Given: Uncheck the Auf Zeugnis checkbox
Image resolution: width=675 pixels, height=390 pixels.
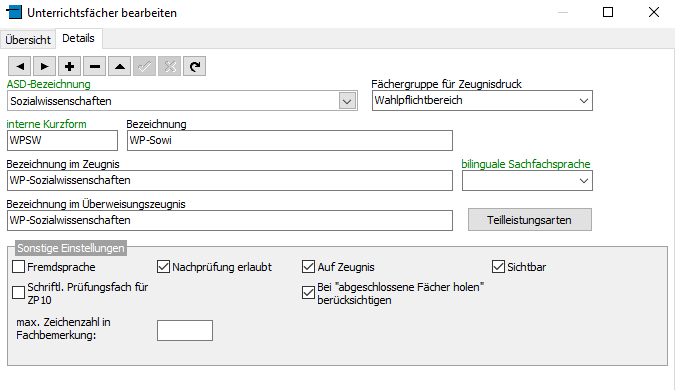Looking at the screenshot, I should (x=309, y=267).
